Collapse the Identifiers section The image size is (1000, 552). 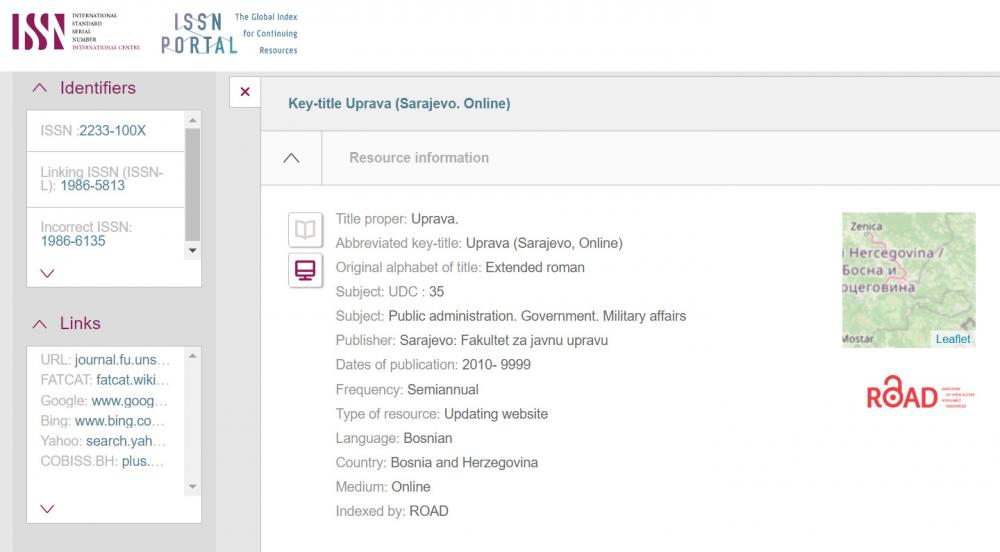coord(40,88)
